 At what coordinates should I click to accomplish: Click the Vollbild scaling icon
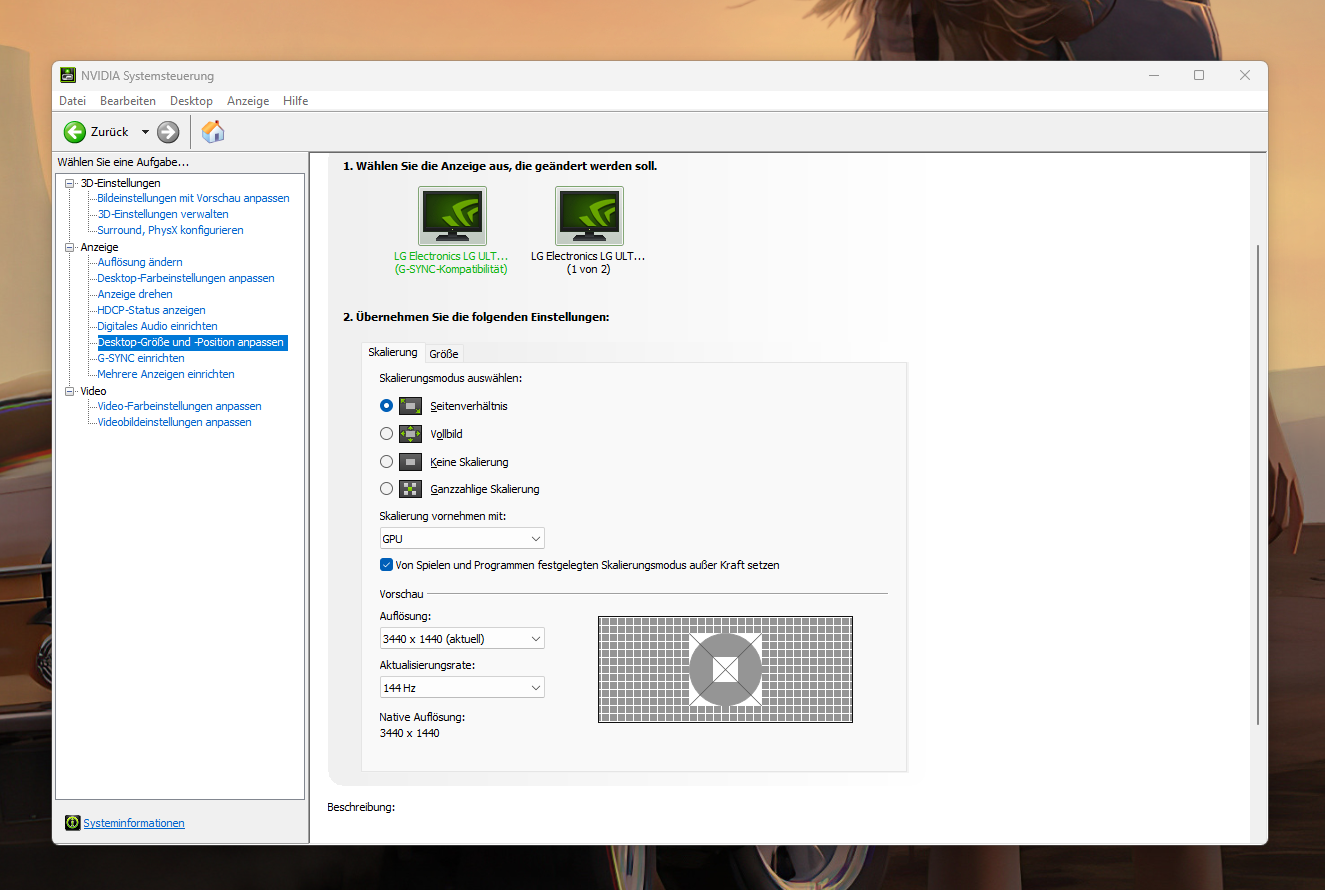[410, 434]
